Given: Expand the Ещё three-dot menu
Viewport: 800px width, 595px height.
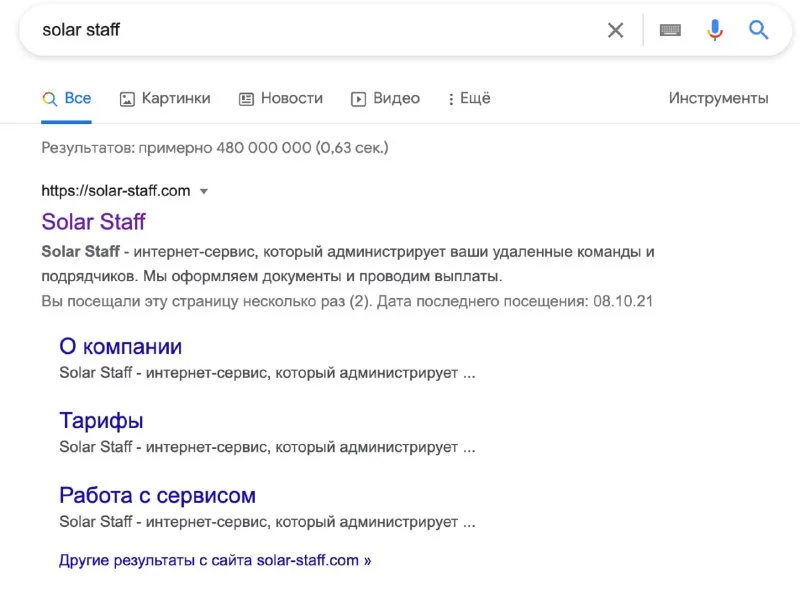Looking at the screenshot, I should pyautogui.click(x=469, y=98).
